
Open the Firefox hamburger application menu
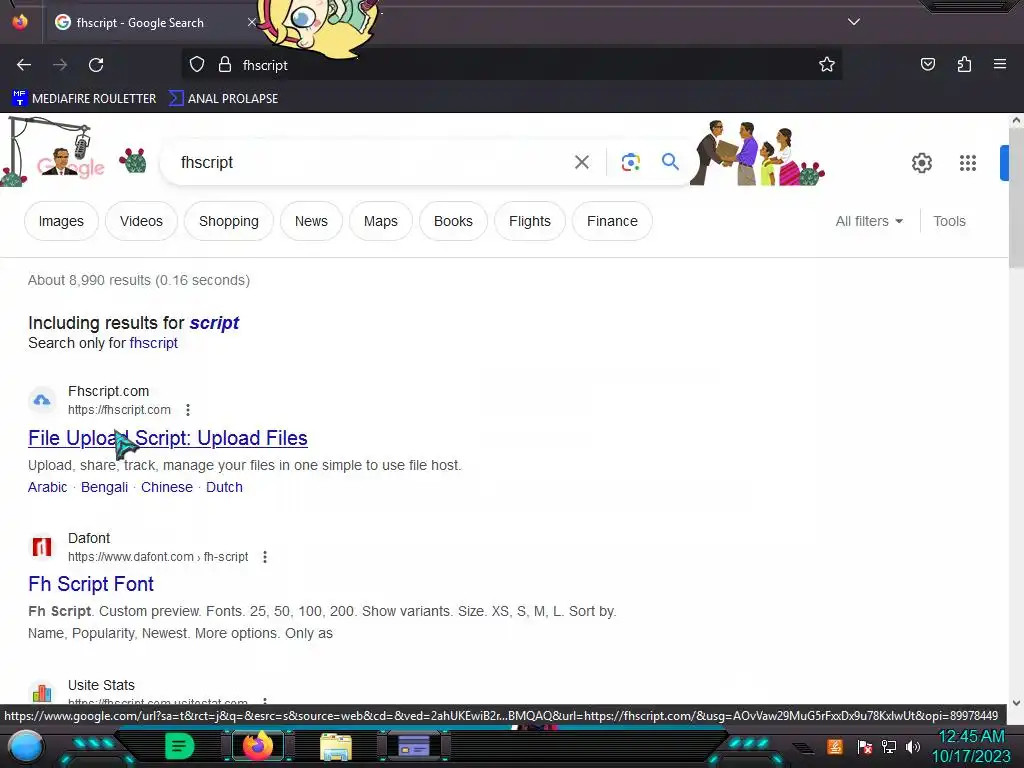click(999, 64)
